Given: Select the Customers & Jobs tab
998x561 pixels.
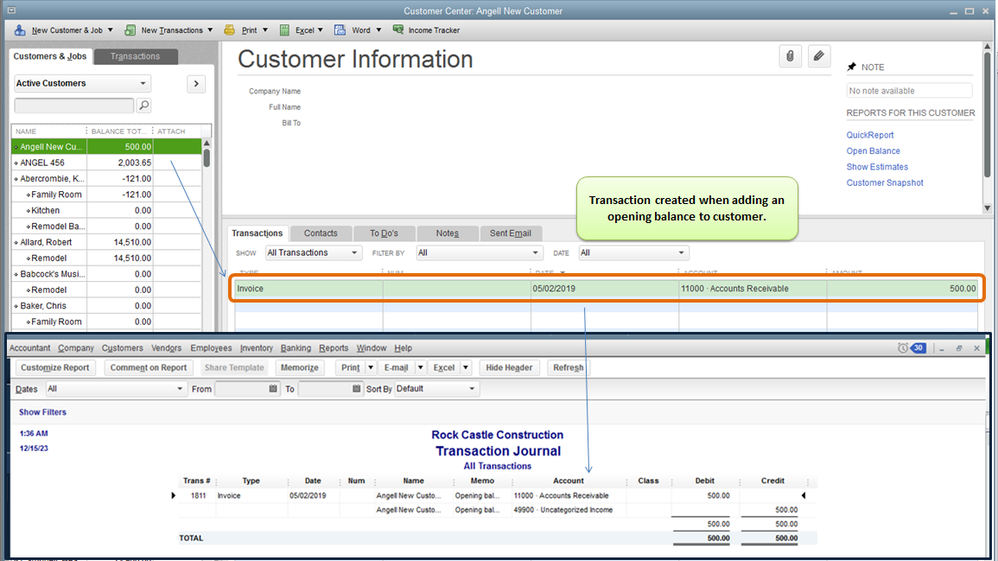Looking at the screenshot, I should coord(50,56).
